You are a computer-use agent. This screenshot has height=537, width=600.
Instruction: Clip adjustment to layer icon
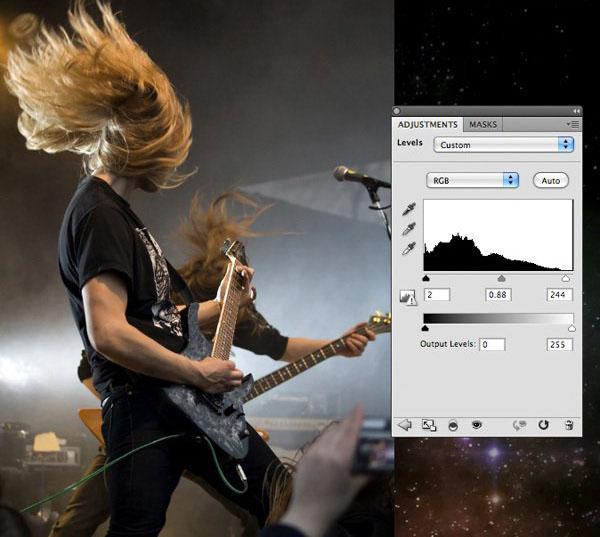pos(453,425)
